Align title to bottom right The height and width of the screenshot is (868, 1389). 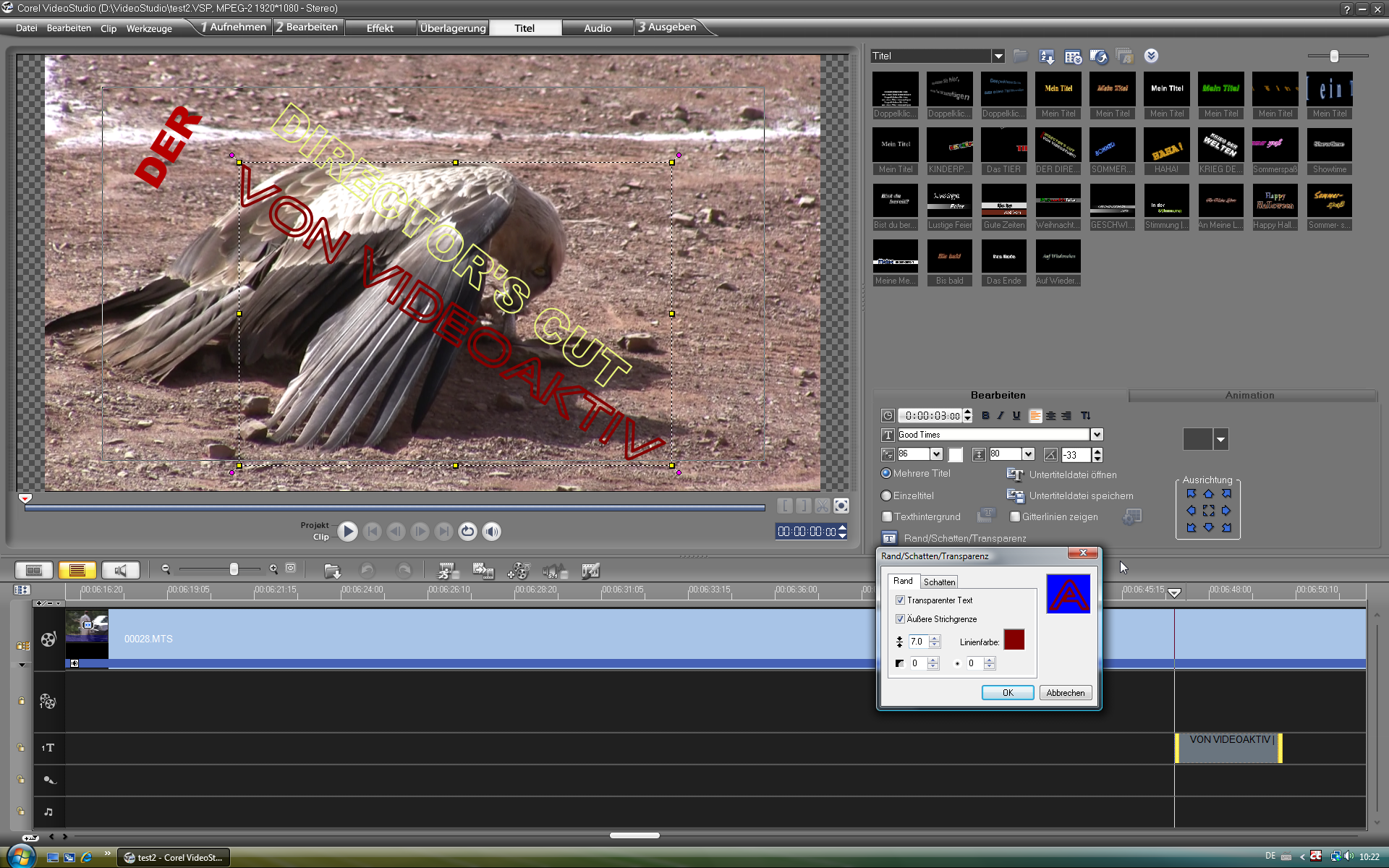tap(1226, 528)
